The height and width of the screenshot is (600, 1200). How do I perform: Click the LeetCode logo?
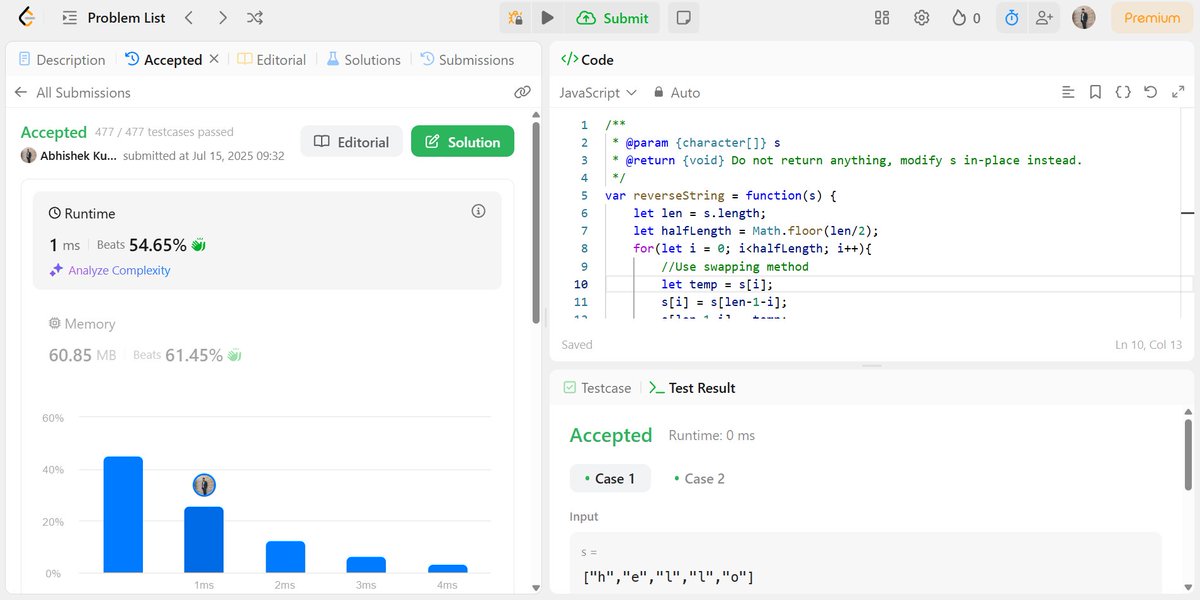(27, 17)
